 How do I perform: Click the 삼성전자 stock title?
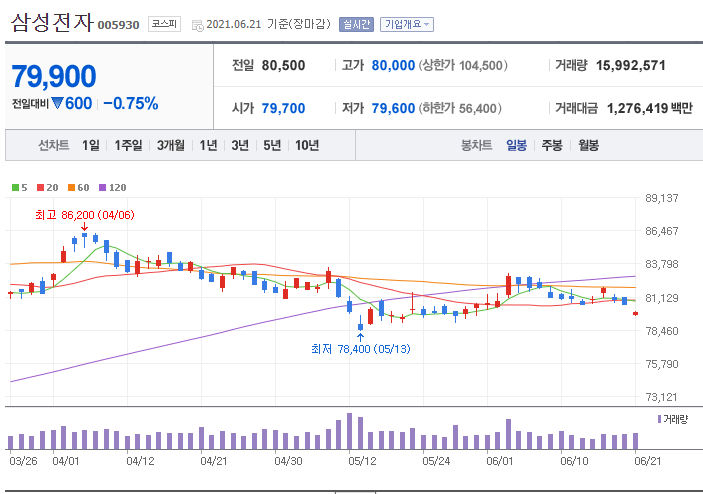(x=52, y=22)
